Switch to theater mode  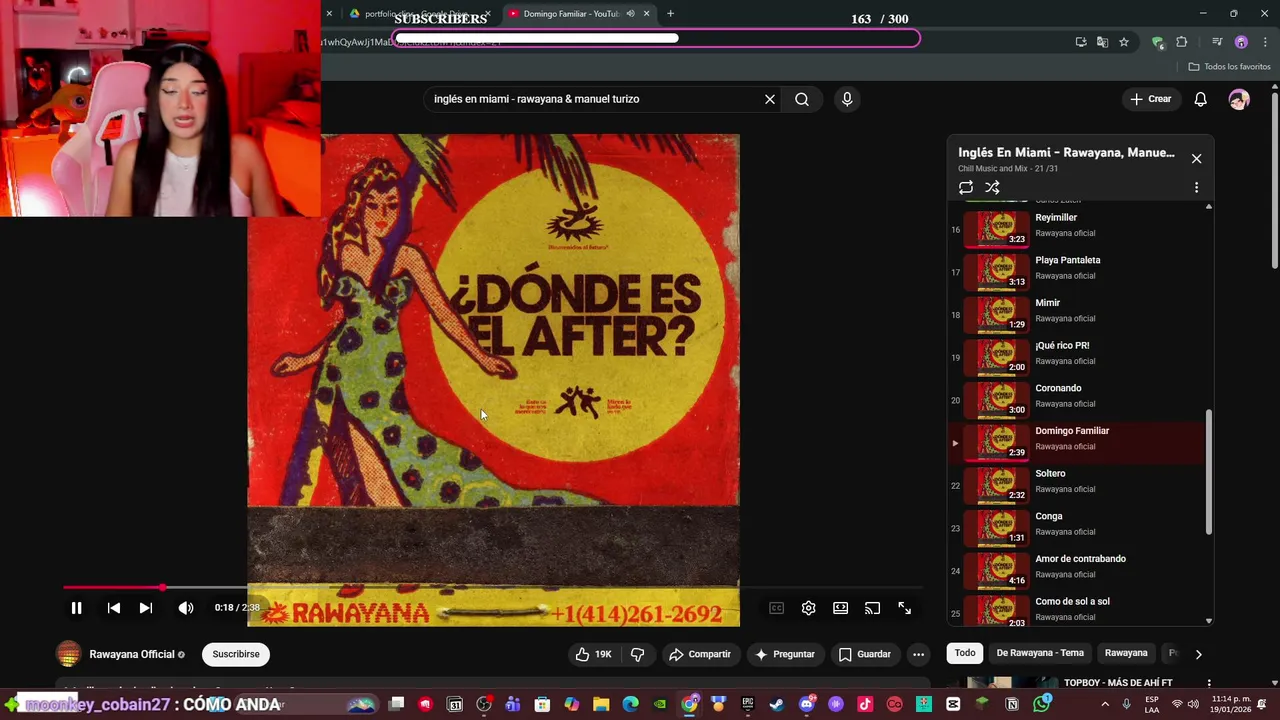click(x=840, y=608)
